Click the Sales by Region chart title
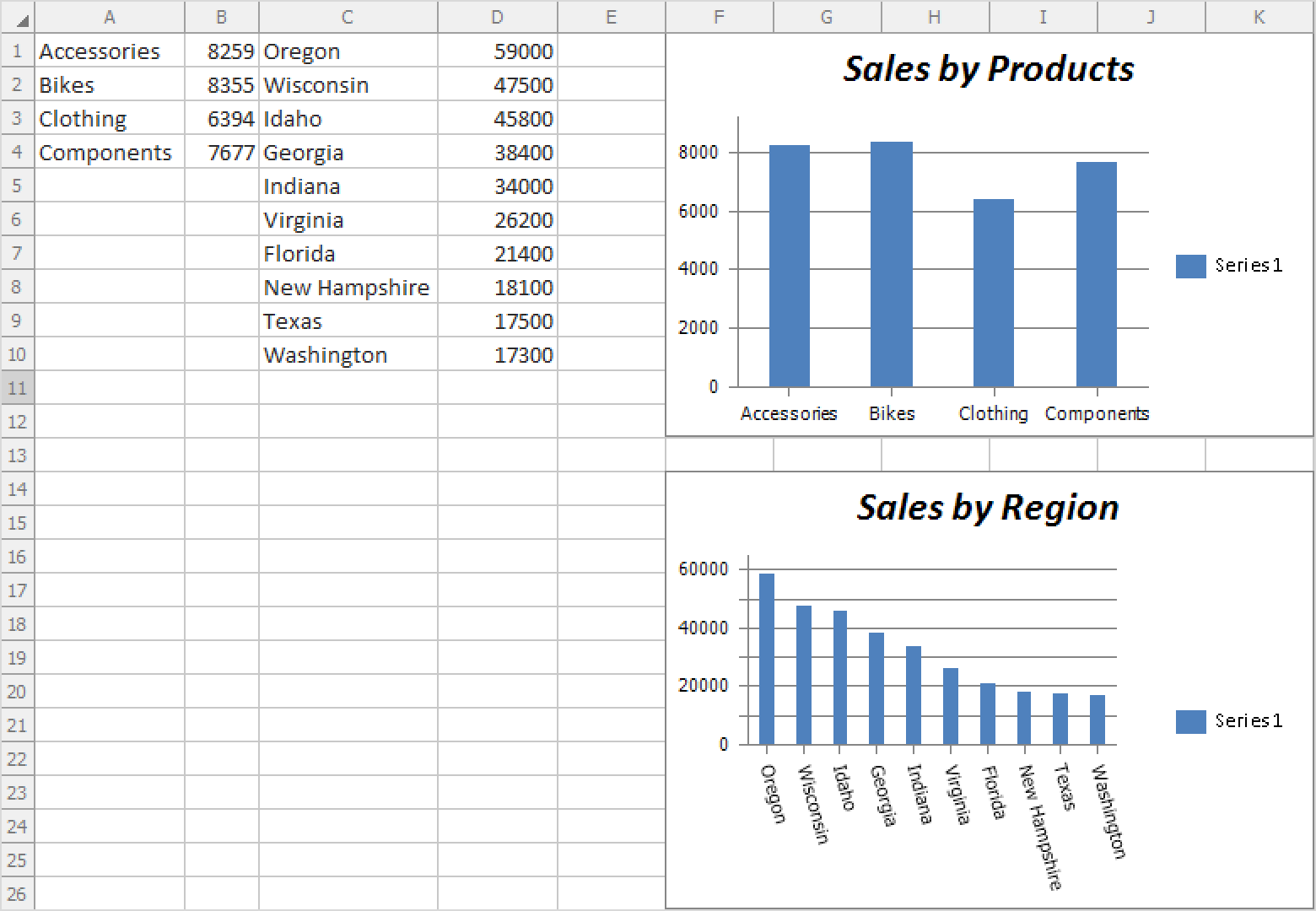The image size is (1316, 911). [x=988, y=508]
